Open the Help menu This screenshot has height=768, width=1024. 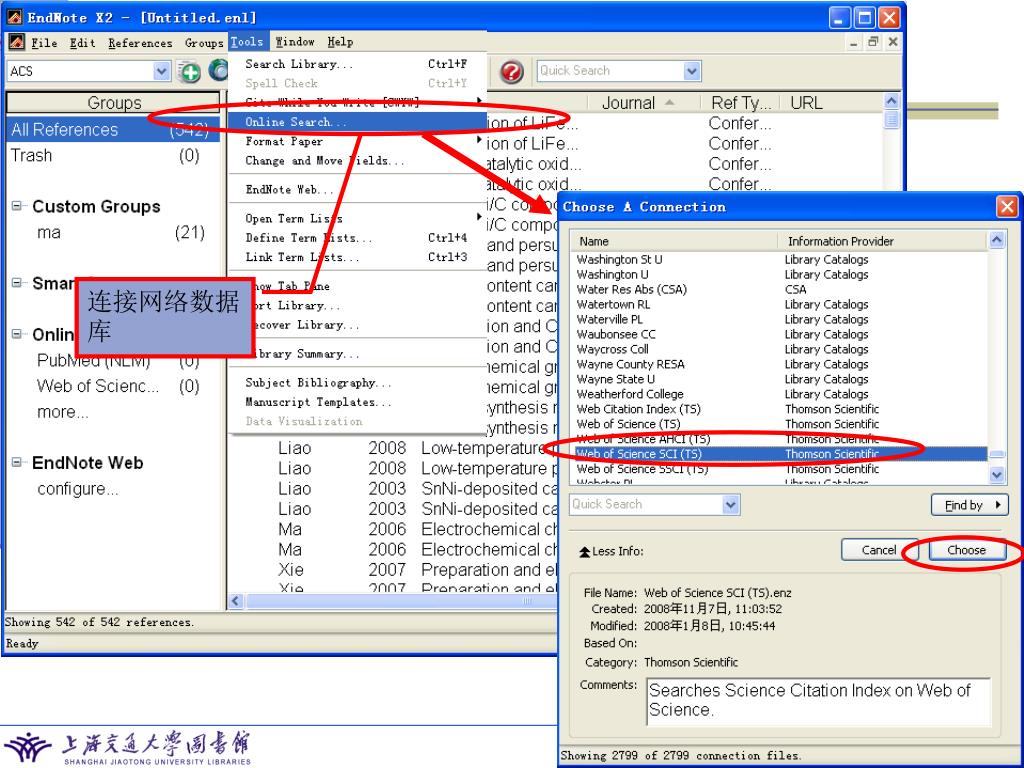340,42
